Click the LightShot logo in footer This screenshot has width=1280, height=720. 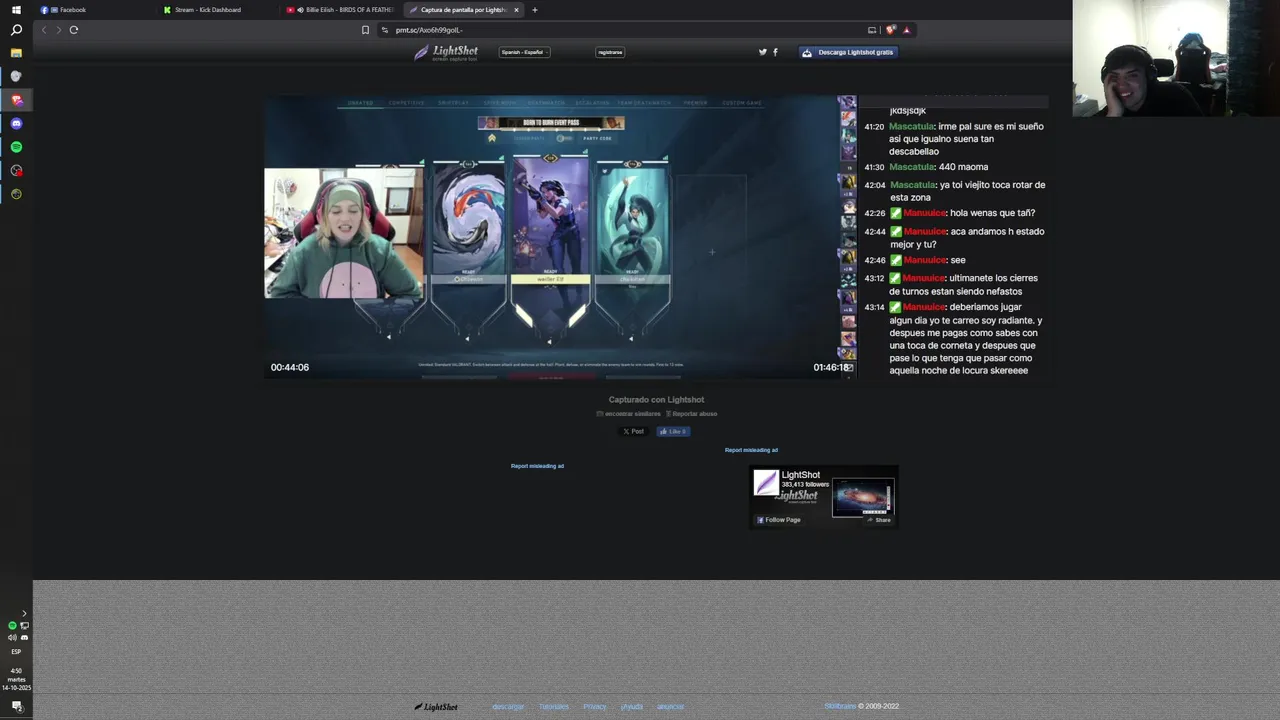click(x=436, y=706)
